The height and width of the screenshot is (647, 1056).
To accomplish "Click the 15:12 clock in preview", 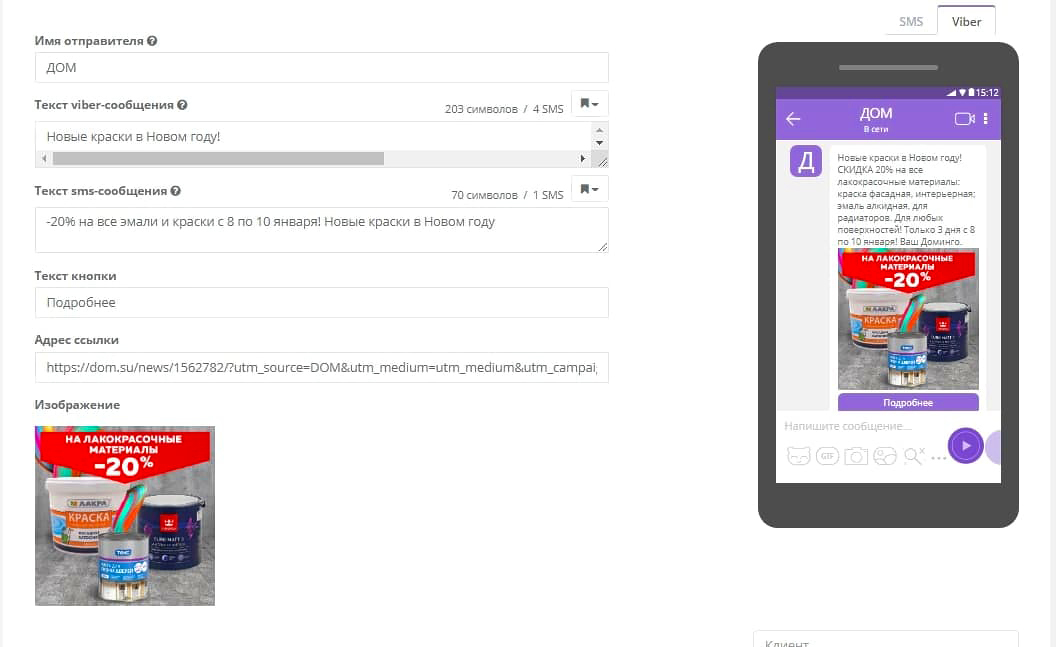I will pyautogui.click(x=987, y=93).
